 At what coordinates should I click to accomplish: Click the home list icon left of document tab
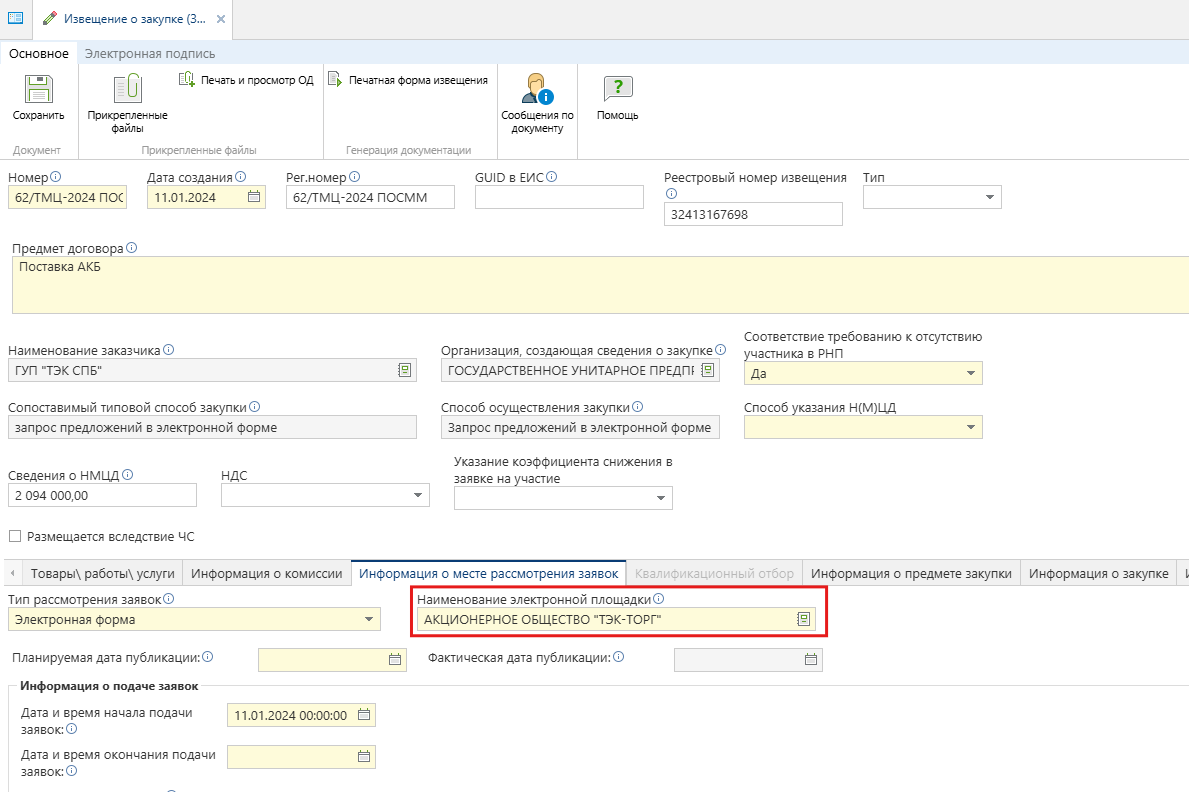click(15, 18)
